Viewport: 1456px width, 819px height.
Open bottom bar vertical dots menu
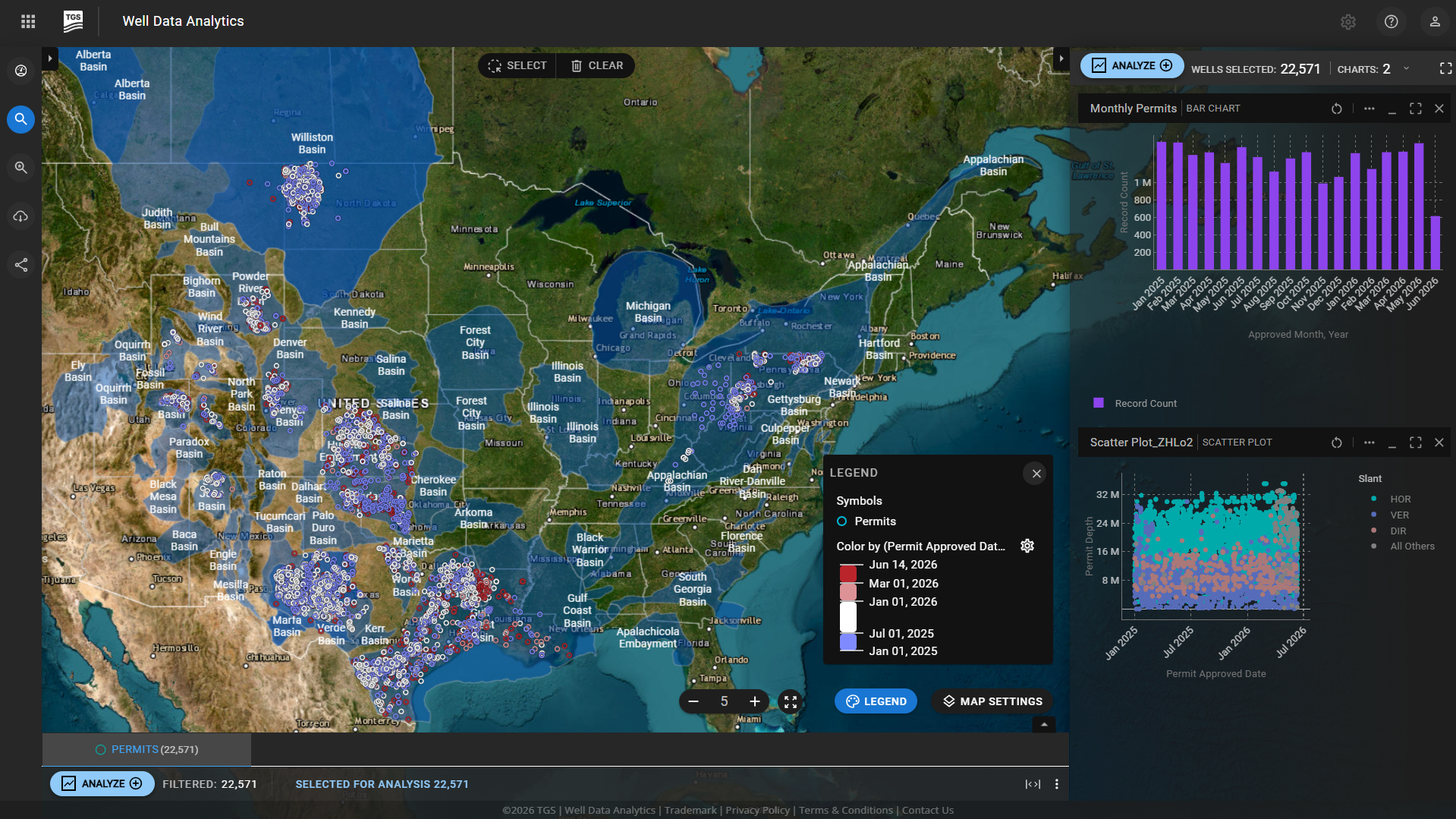pyautogui.click(x=1056, y=784)
